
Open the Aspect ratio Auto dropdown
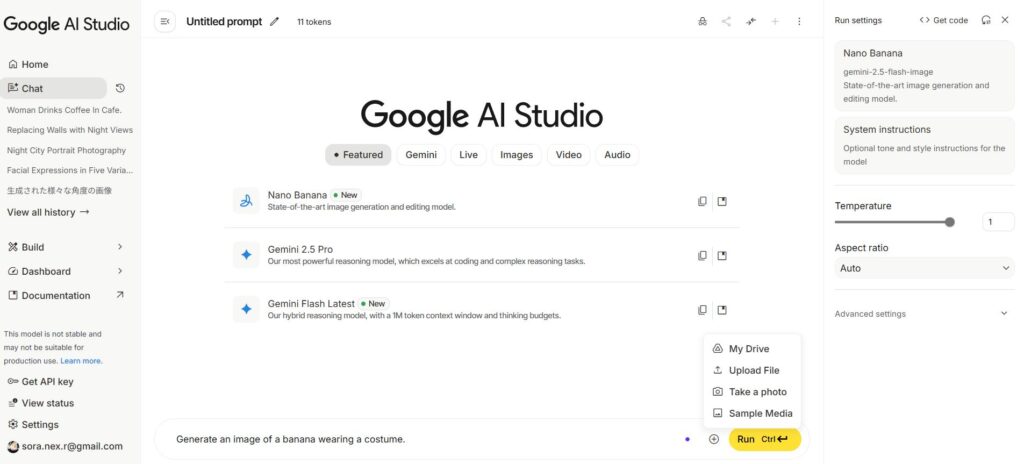[x=923, y=268]
